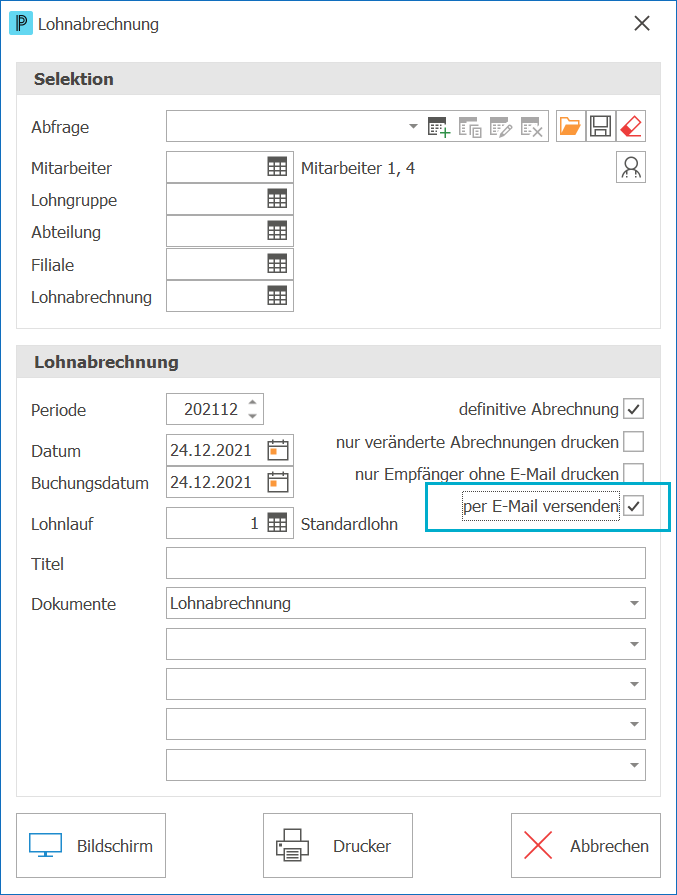The height and width of the screenshot is (895, 677).
Task: Open saved selection with folder icon
Action: pyautogui.click(x=570, y=126)
